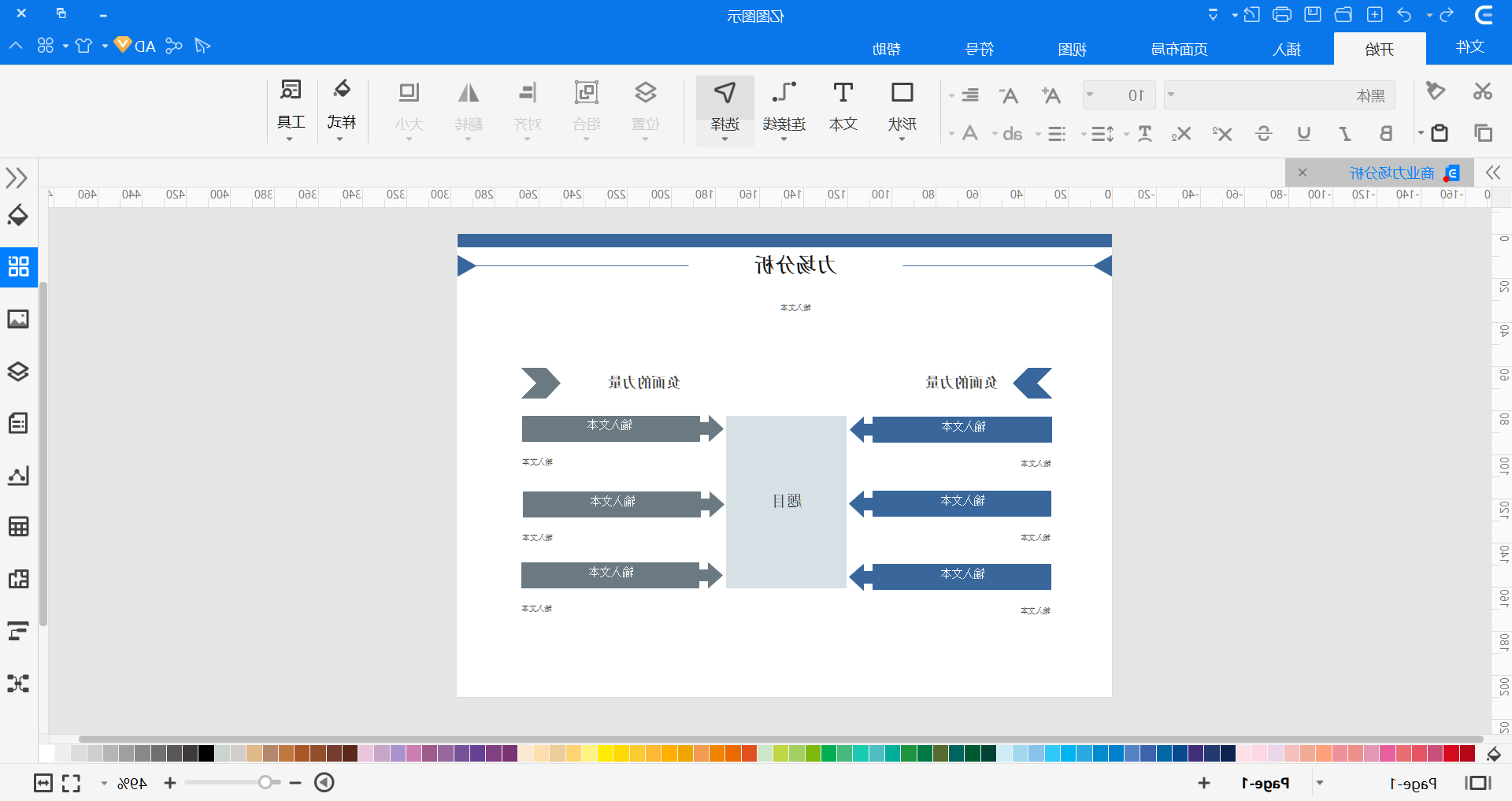The image size is (1512, 801).
Task: Click the zoom in plus button
Action: pyautogui.click(x=170, y=783)
